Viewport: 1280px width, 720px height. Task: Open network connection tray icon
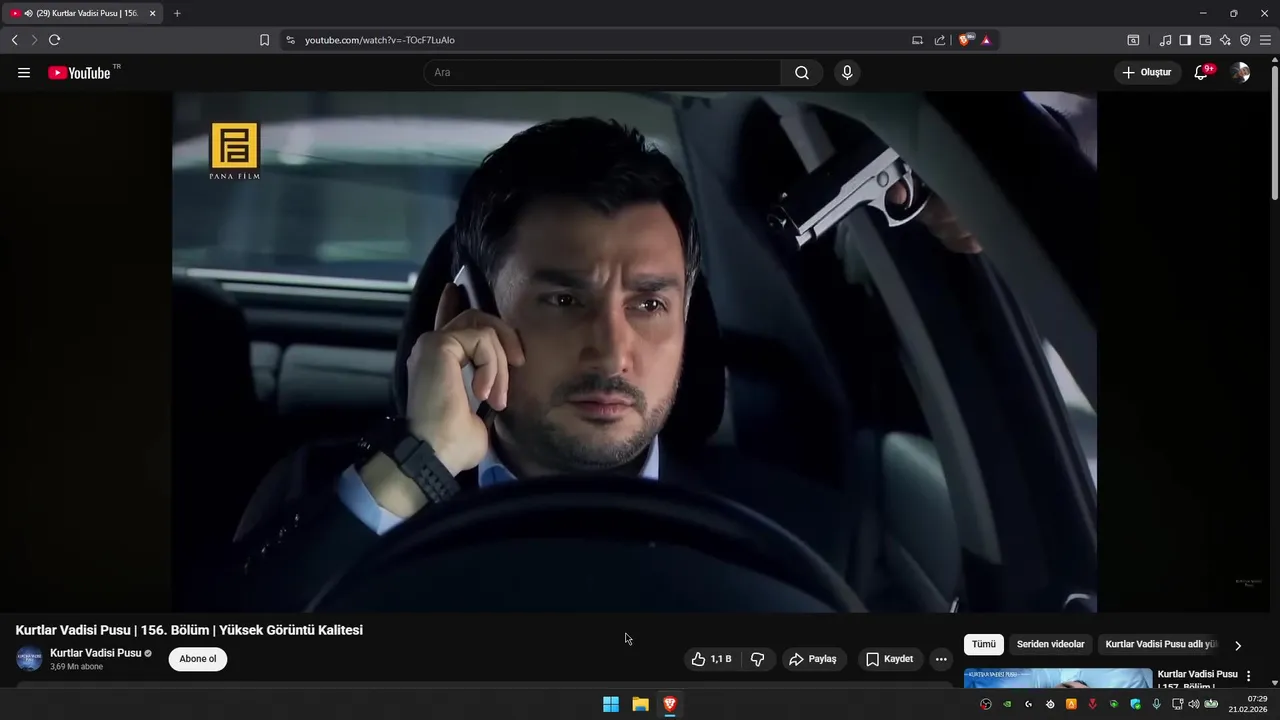click(1177, 704)
